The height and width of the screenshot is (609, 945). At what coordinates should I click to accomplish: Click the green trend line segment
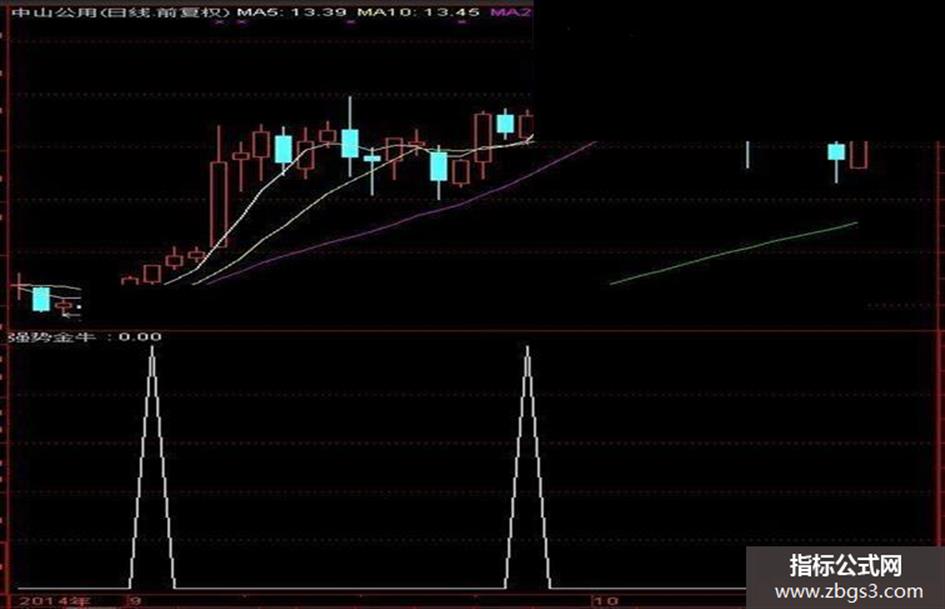pyautogui.click(x=733, y=253)
